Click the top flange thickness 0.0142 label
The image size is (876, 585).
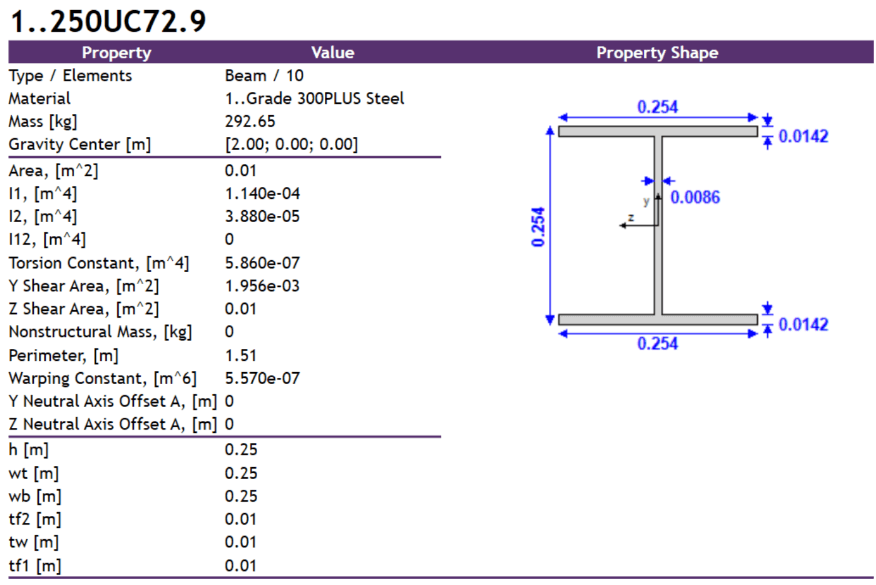[803, 136]
